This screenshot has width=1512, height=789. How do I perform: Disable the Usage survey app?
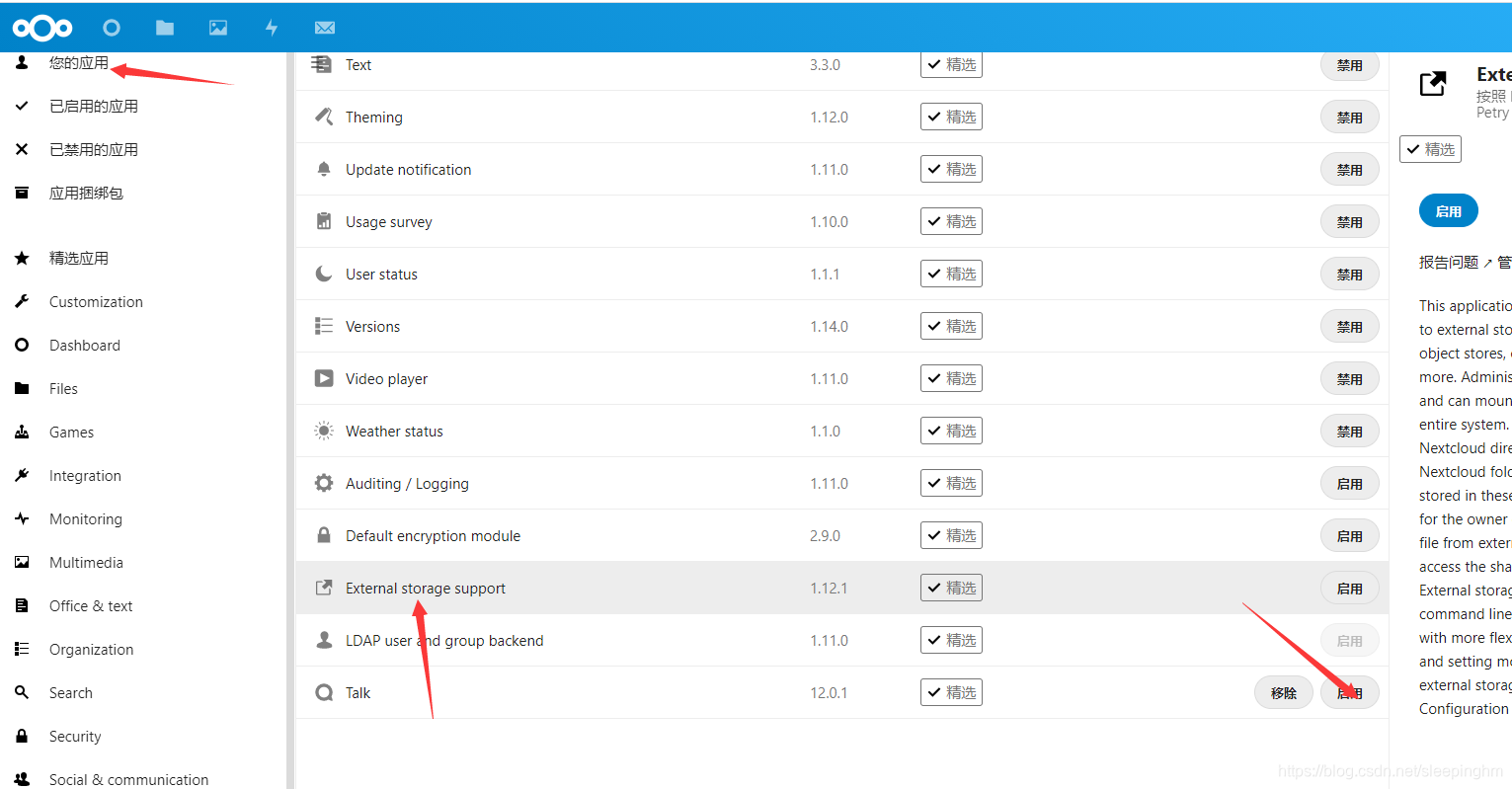coord(1350,222)
